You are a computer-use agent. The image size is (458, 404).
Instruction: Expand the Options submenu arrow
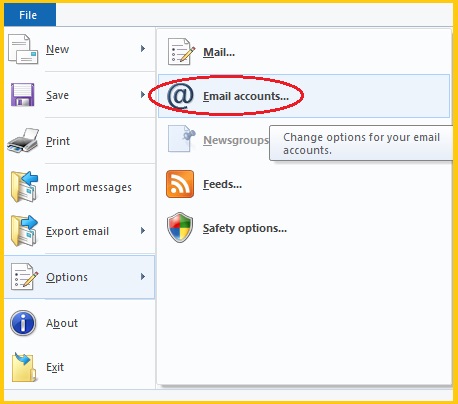click(x=143, y=277)
